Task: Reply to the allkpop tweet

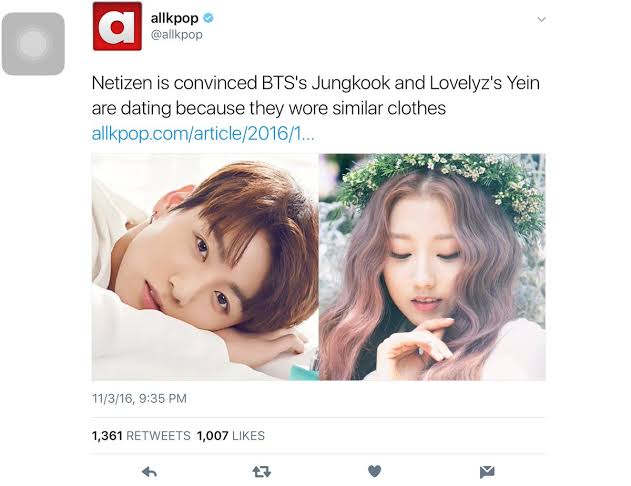Action: [149, 471]
